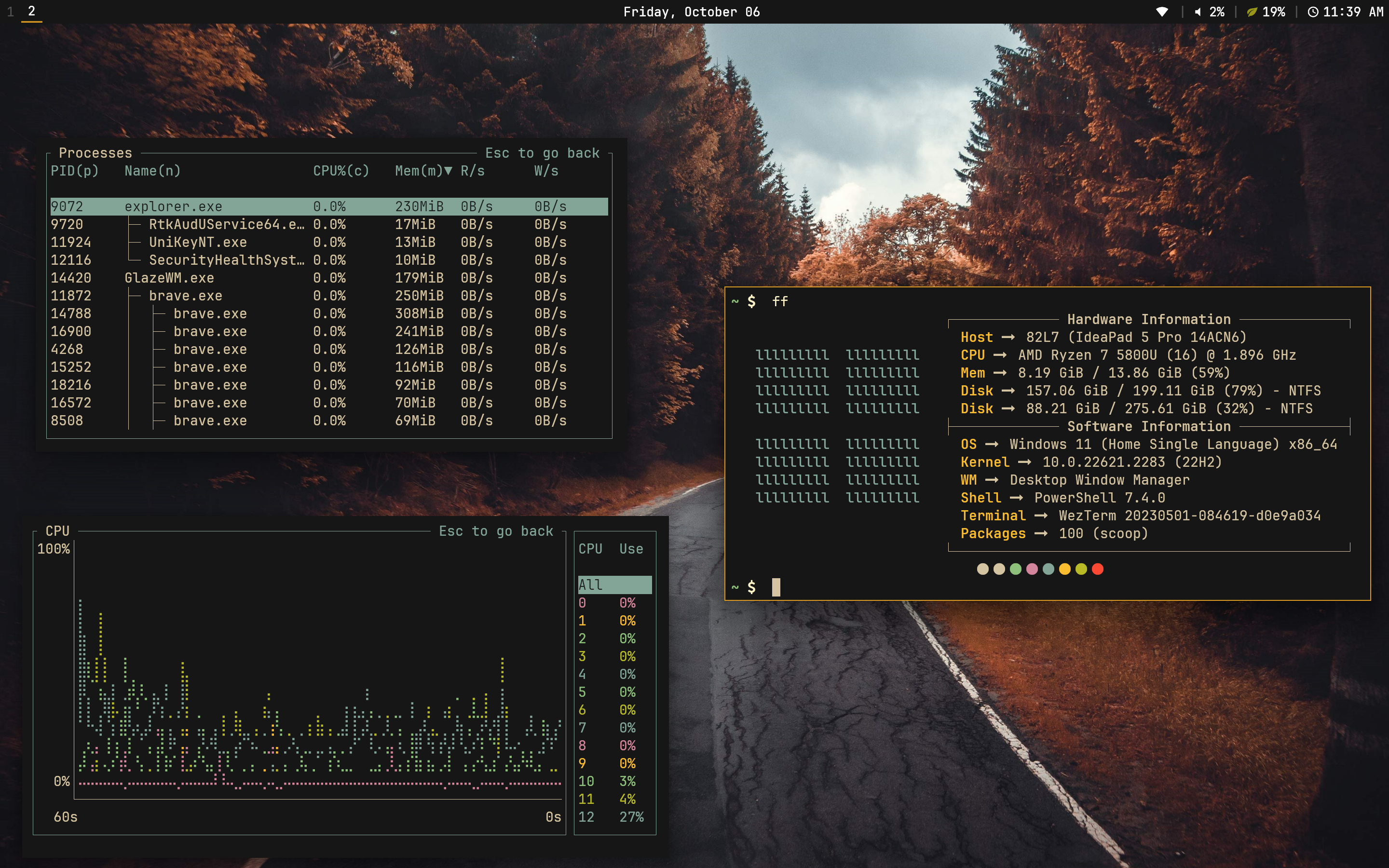Select brave.exe process with PID 8508

(x=329, y=421)
